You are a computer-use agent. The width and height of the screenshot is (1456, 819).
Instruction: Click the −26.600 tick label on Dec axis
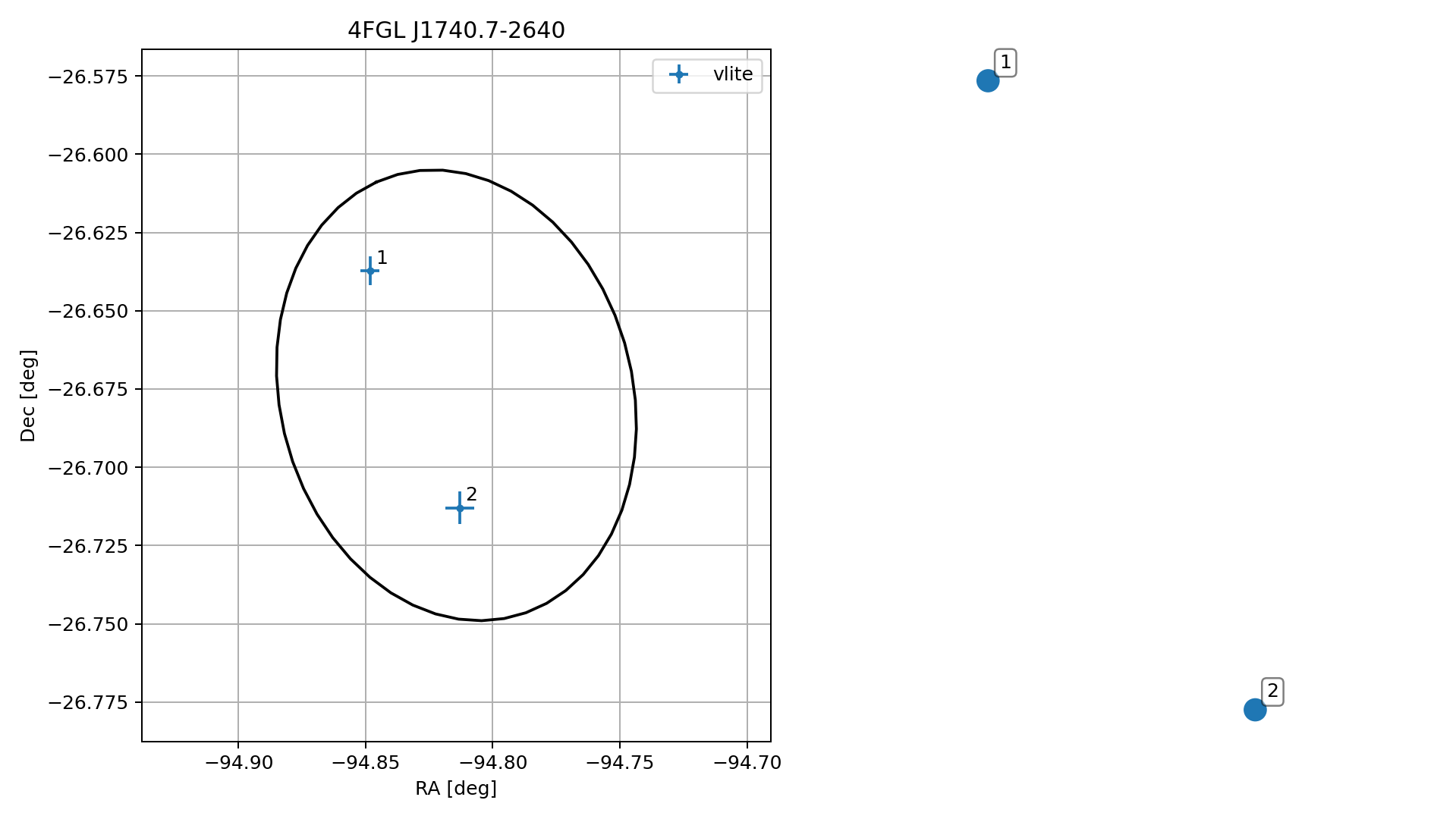(x=89, y=155)
